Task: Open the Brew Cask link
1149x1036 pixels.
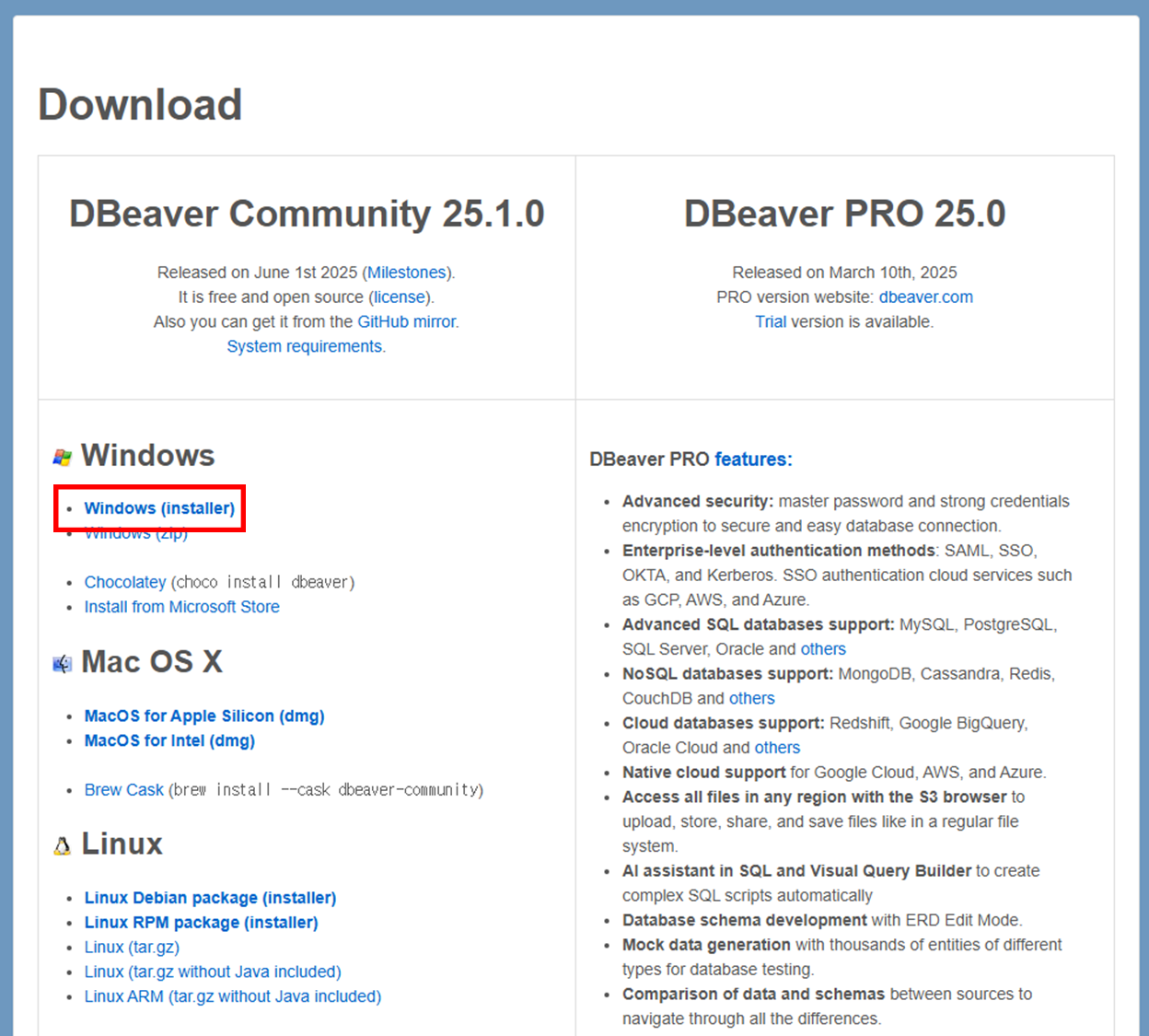Action: click(123, 790)
